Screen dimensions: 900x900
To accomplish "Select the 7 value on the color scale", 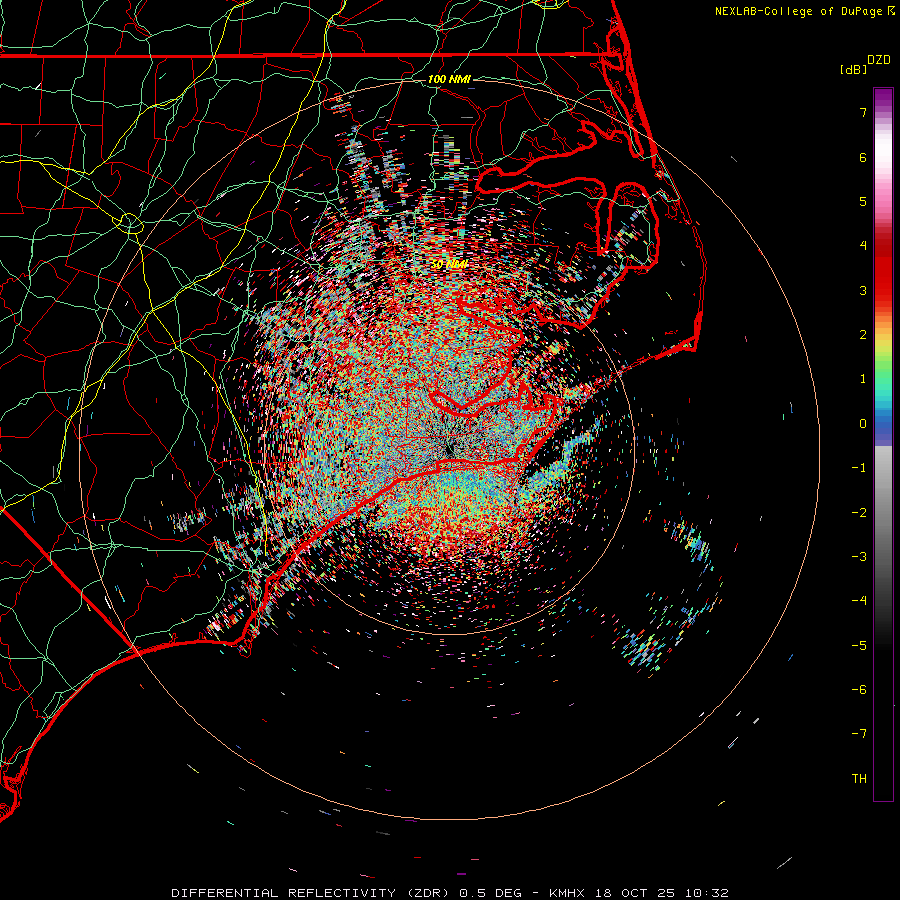I will coord(863,112).
